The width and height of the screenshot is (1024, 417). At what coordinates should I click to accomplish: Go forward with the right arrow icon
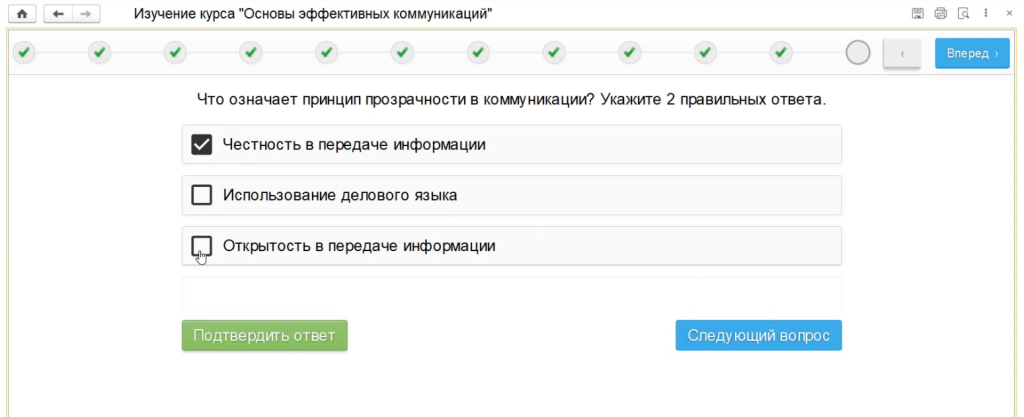click(85, 14)
